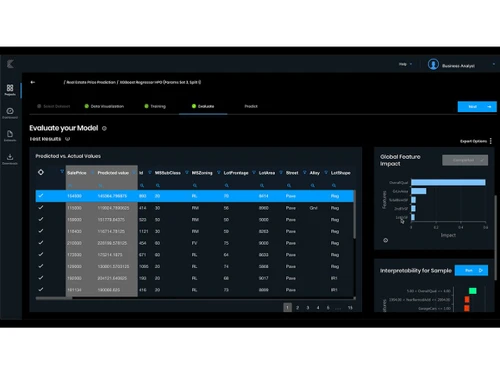Collapse the Test Results section chevron
This screenshot has height=375, width=500.
pyautogui.click(x=67, y=139)
